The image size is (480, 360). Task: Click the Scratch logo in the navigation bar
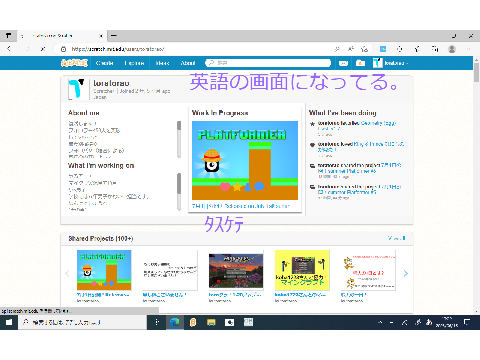click(74, 63)
